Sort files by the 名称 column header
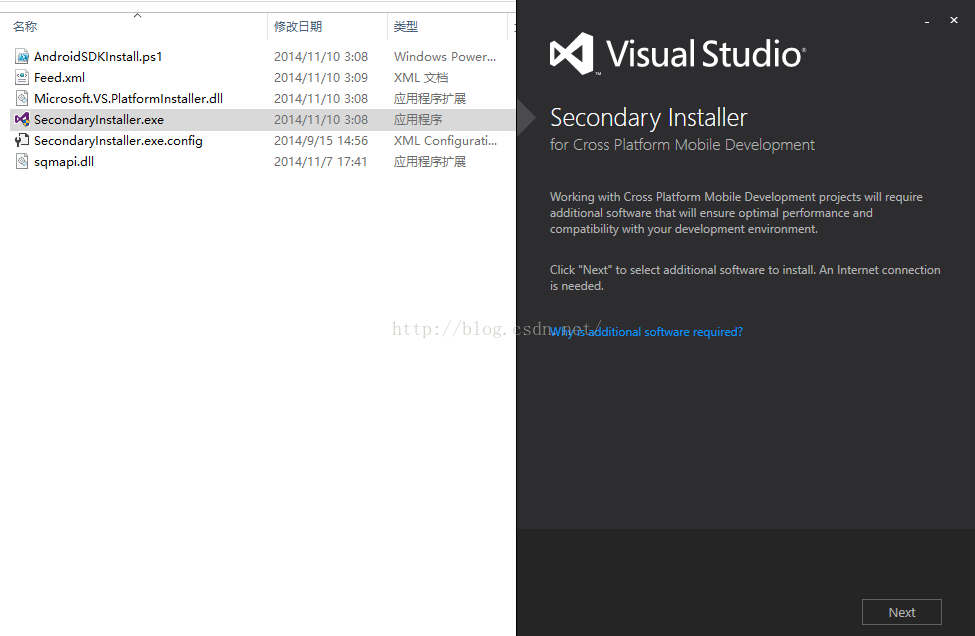The width and height of the screenshot is (975, 636). (x=25, y=27)
